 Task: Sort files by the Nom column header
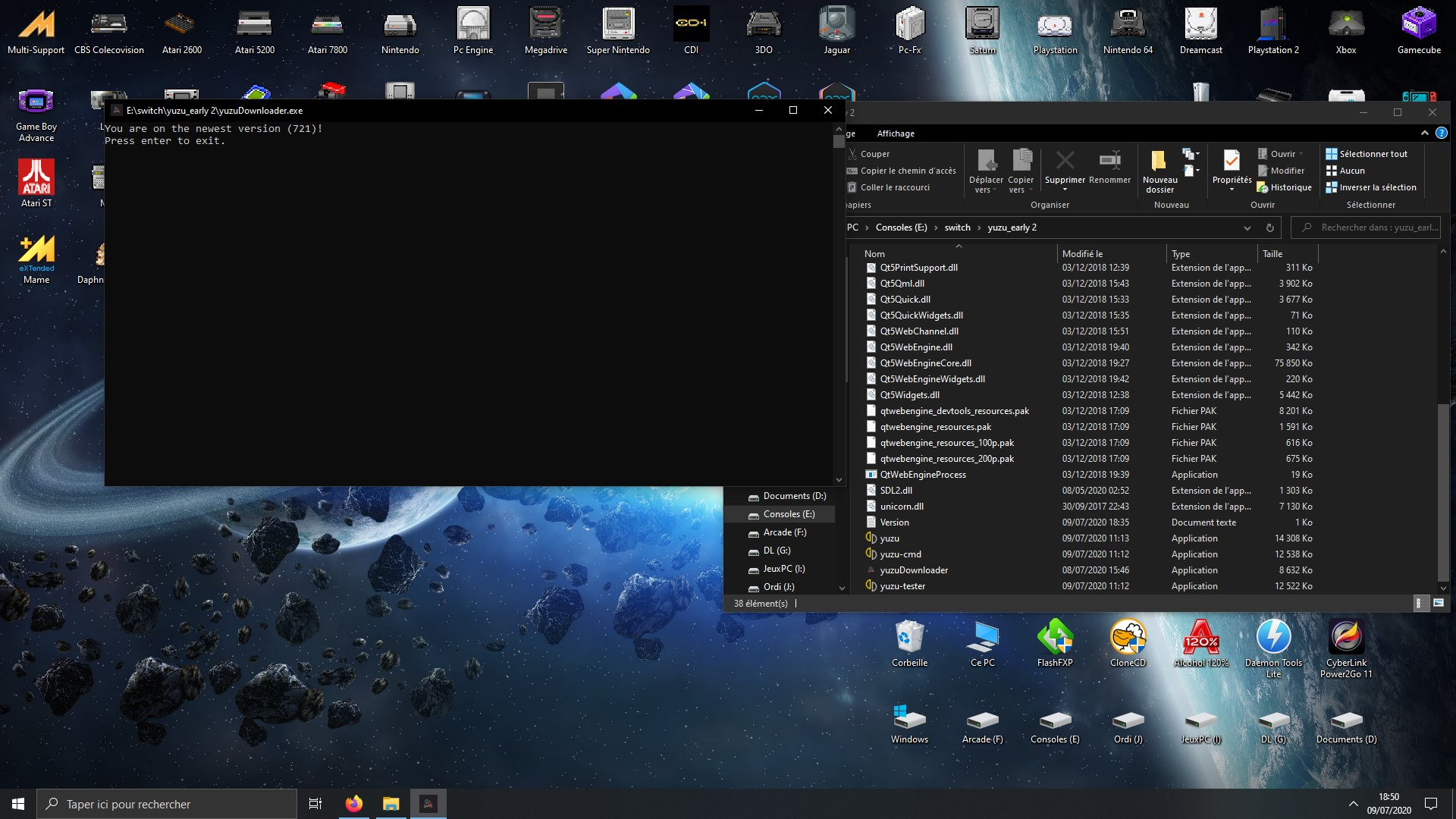point(959,254)
